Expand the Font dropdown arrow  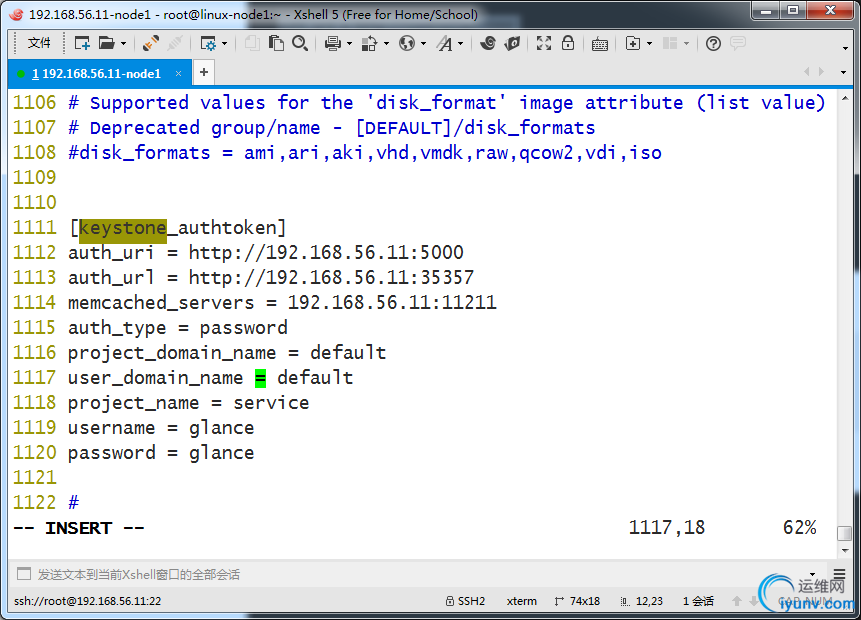[x=460, y=43]
